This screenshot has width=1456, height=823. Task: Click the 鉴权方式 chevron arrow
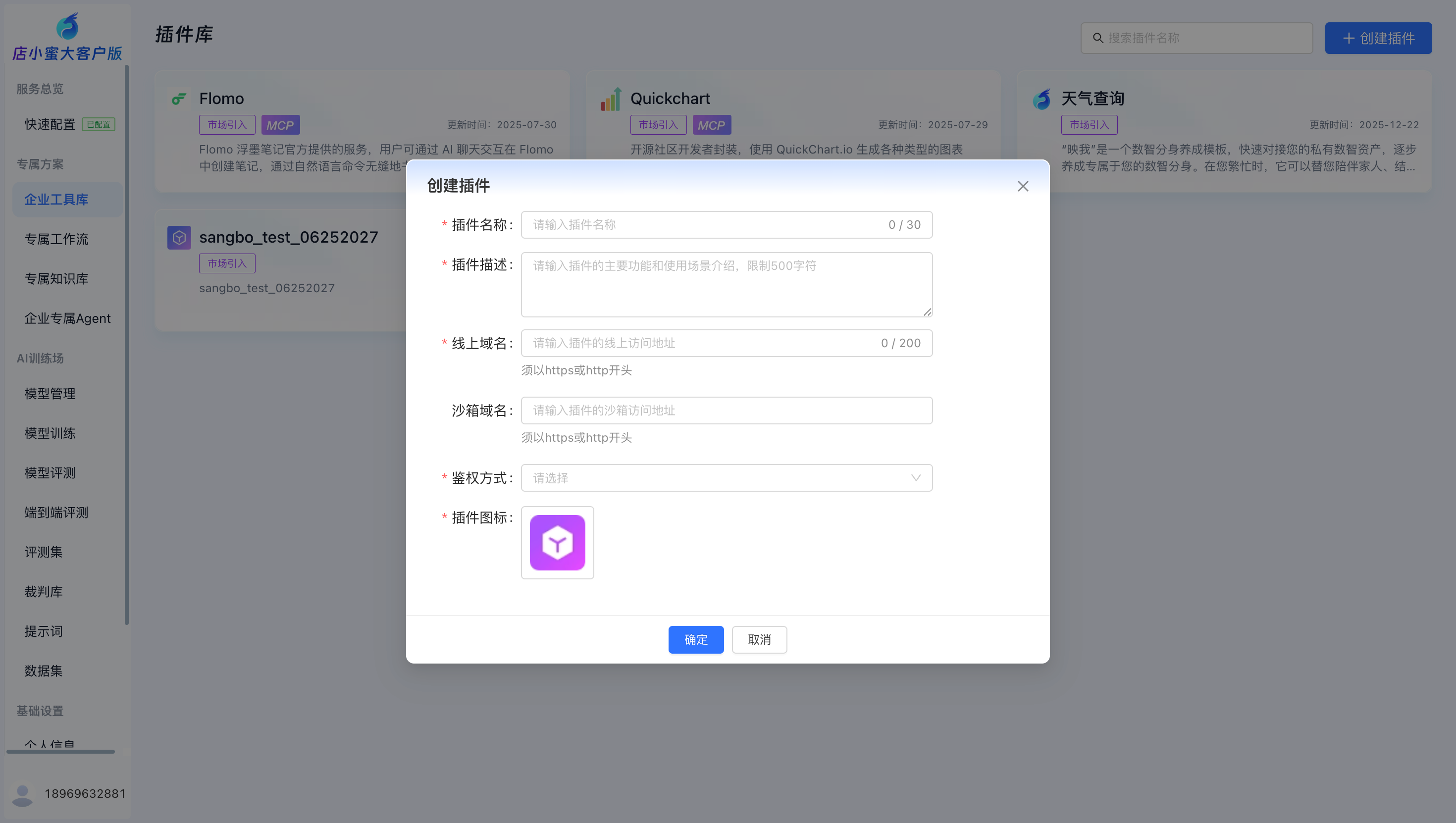pyautogui.click(x=916, y=478)
